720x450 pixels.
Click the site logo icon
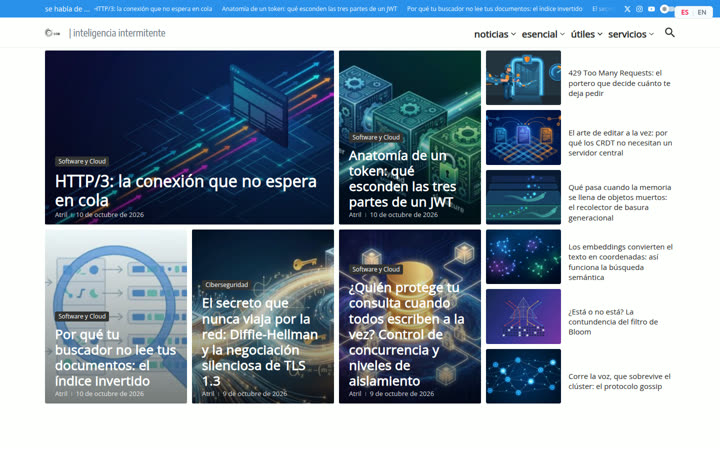(52, 33)
